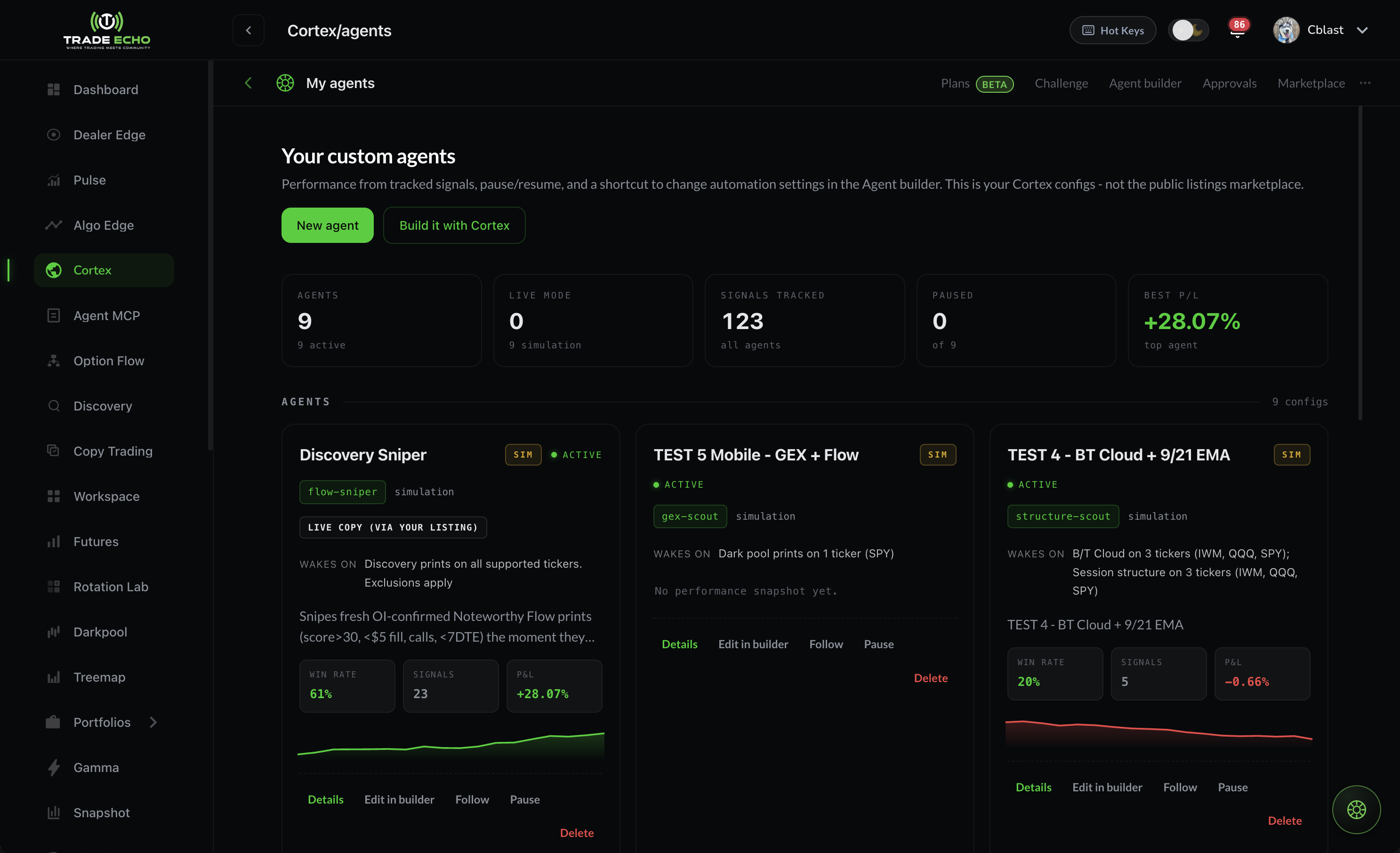
Task: Select the Gamma lightning icon
Action: click(53, 767)
